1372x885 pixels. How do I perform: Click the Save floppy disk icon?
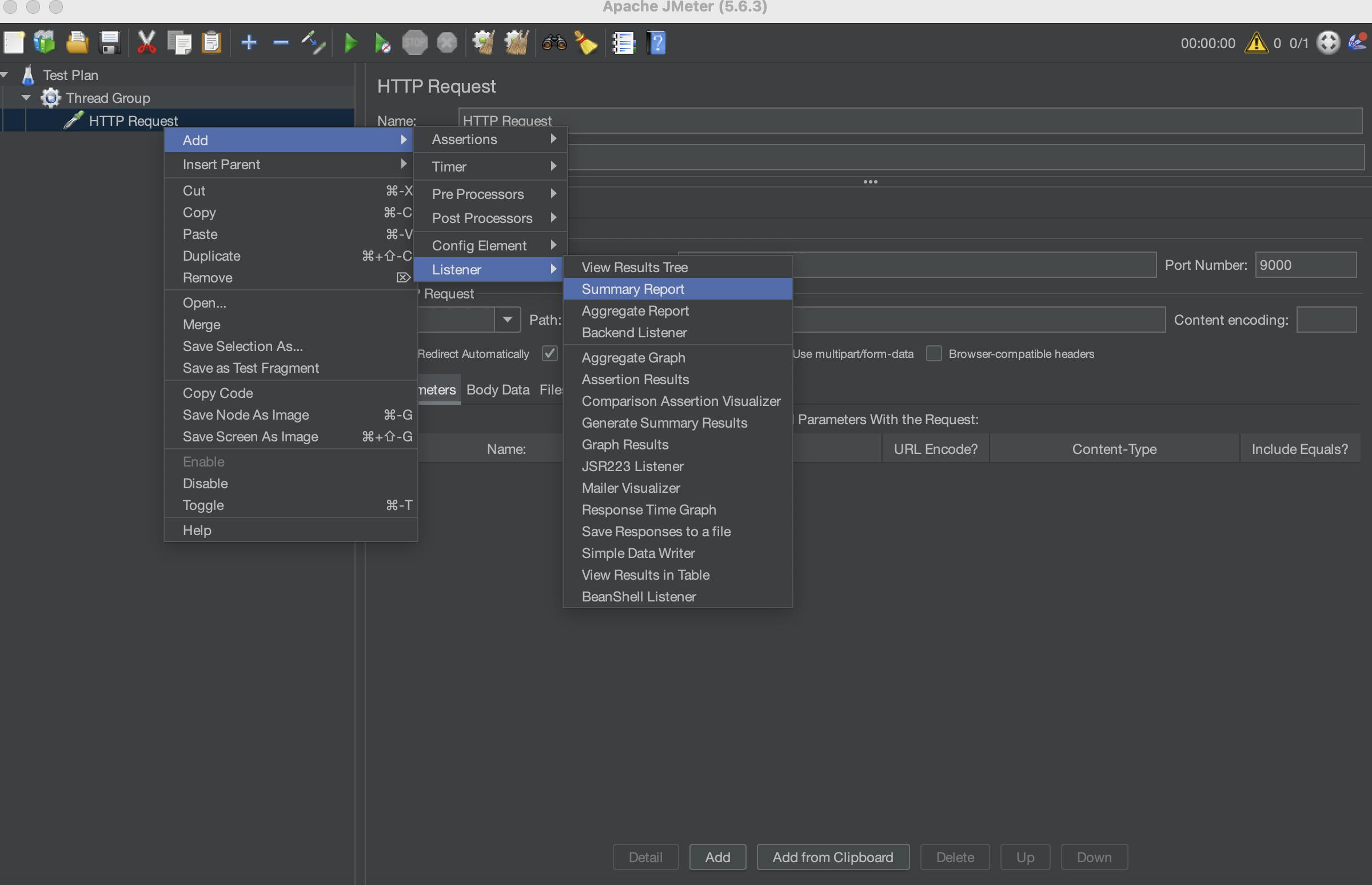pos(109,42)
